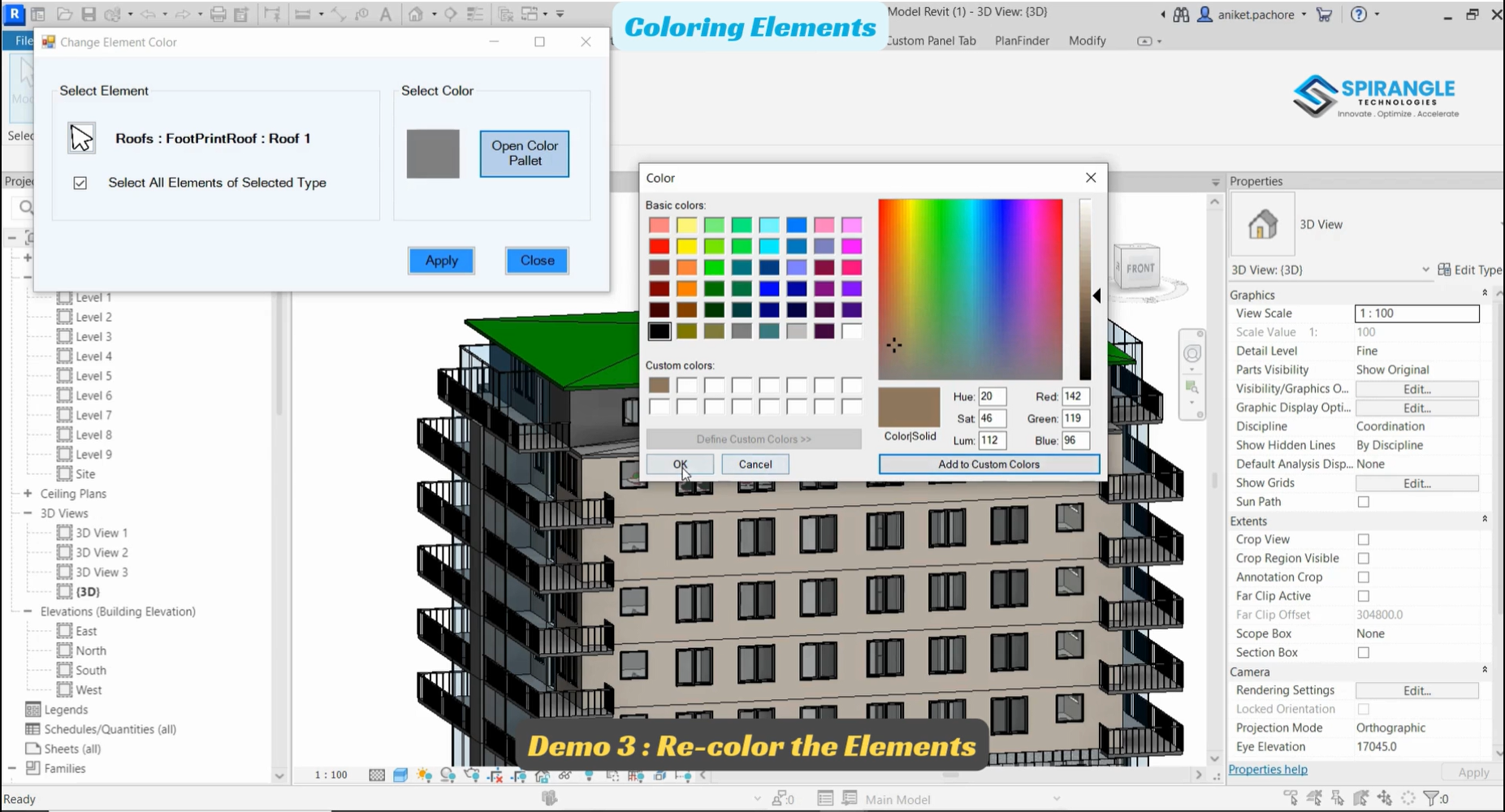The image size is (1505, 812).
Task: Reveal hidden elements with the glasses icon
Action: tap(564, 775)
